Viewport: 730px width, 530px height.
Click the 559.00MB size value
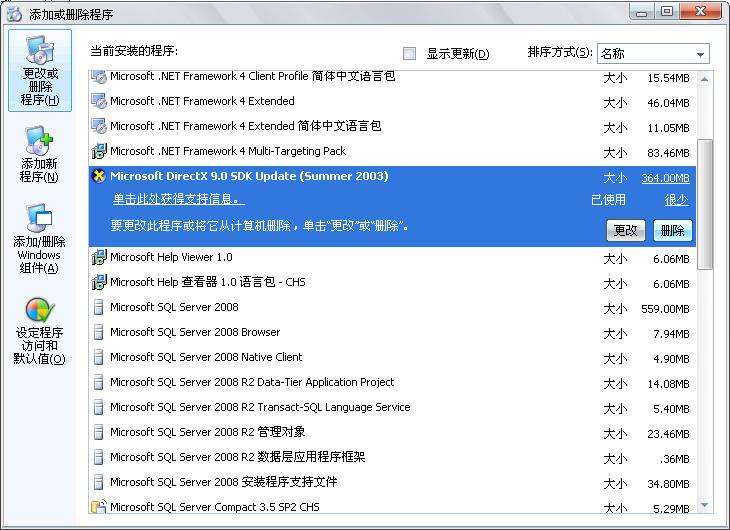pos(665,309)
